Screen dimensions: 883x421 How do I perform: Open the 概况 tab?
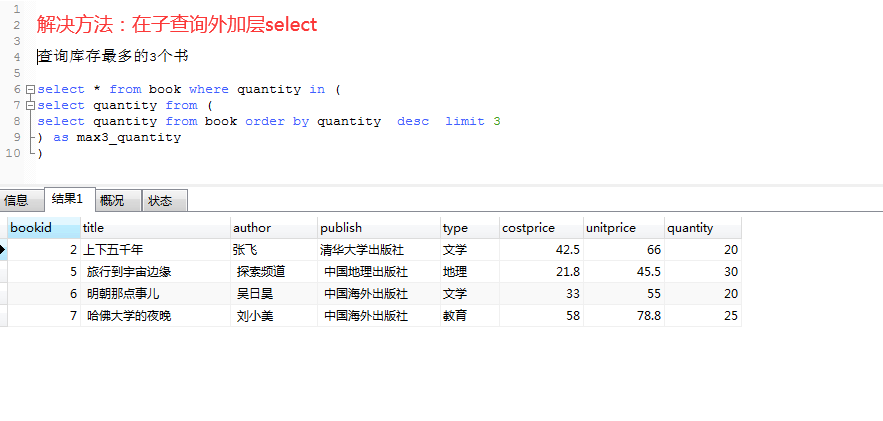point(118,200)
